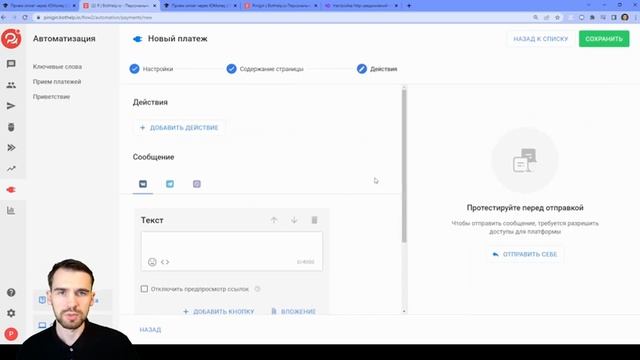This screenshot has width=640, height=360.
Task: Click ДОБАВИТЬ ДЕЙСТВИЕ button
Action: 179,128
